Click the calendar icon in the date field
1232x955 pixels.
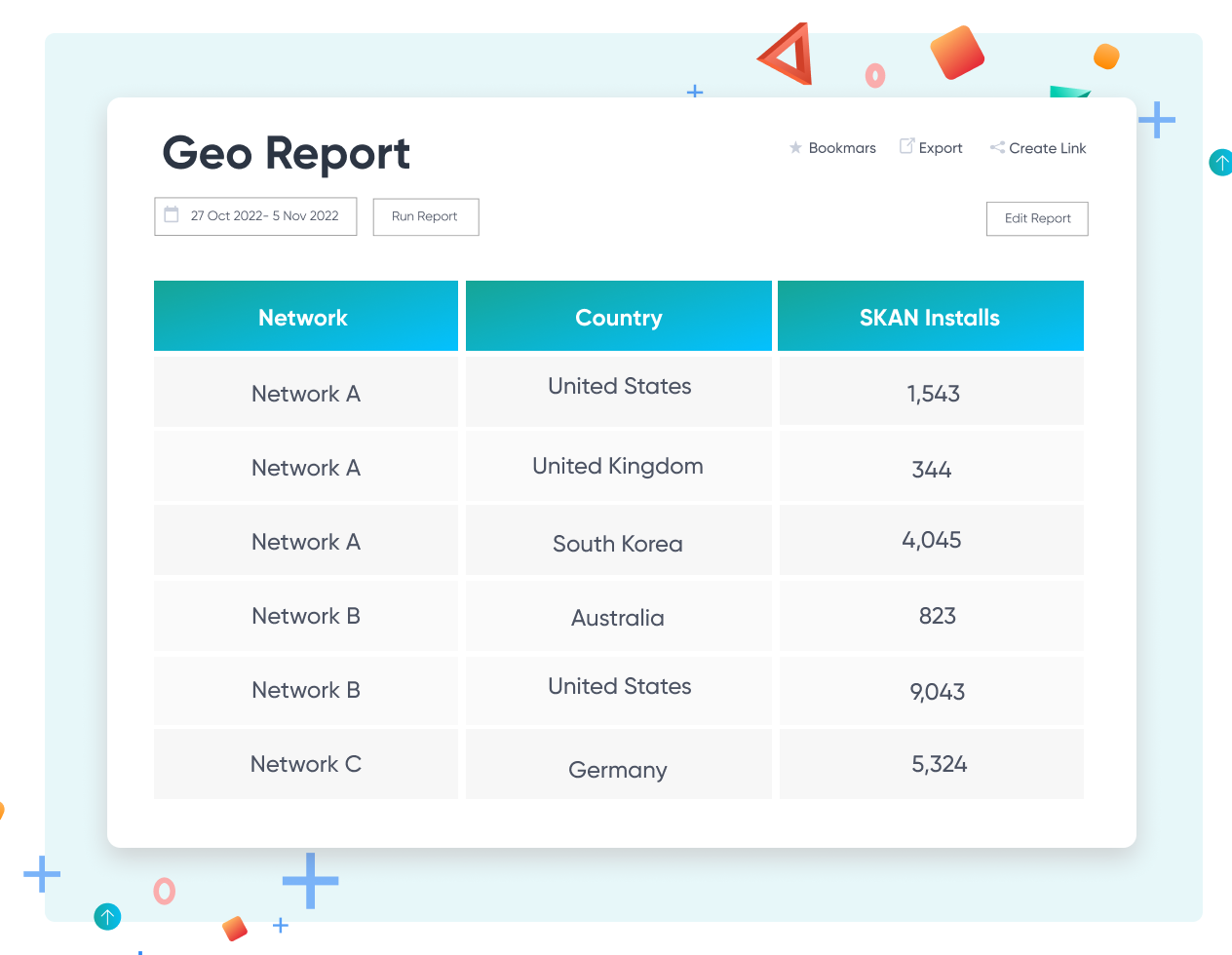click(173, 214)
